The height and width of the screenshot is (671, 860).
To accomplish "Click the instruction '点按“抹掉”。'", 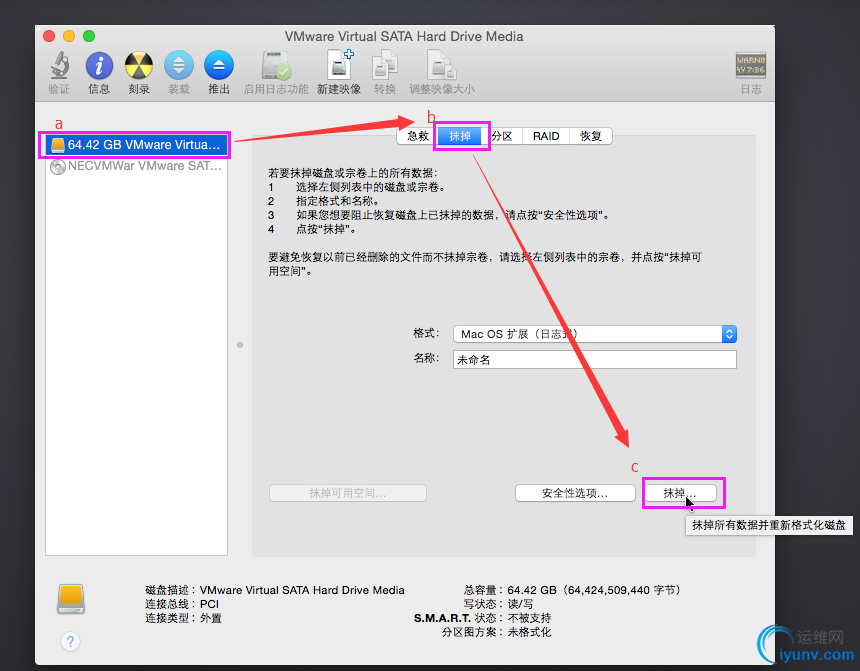I will click(326, 229).
